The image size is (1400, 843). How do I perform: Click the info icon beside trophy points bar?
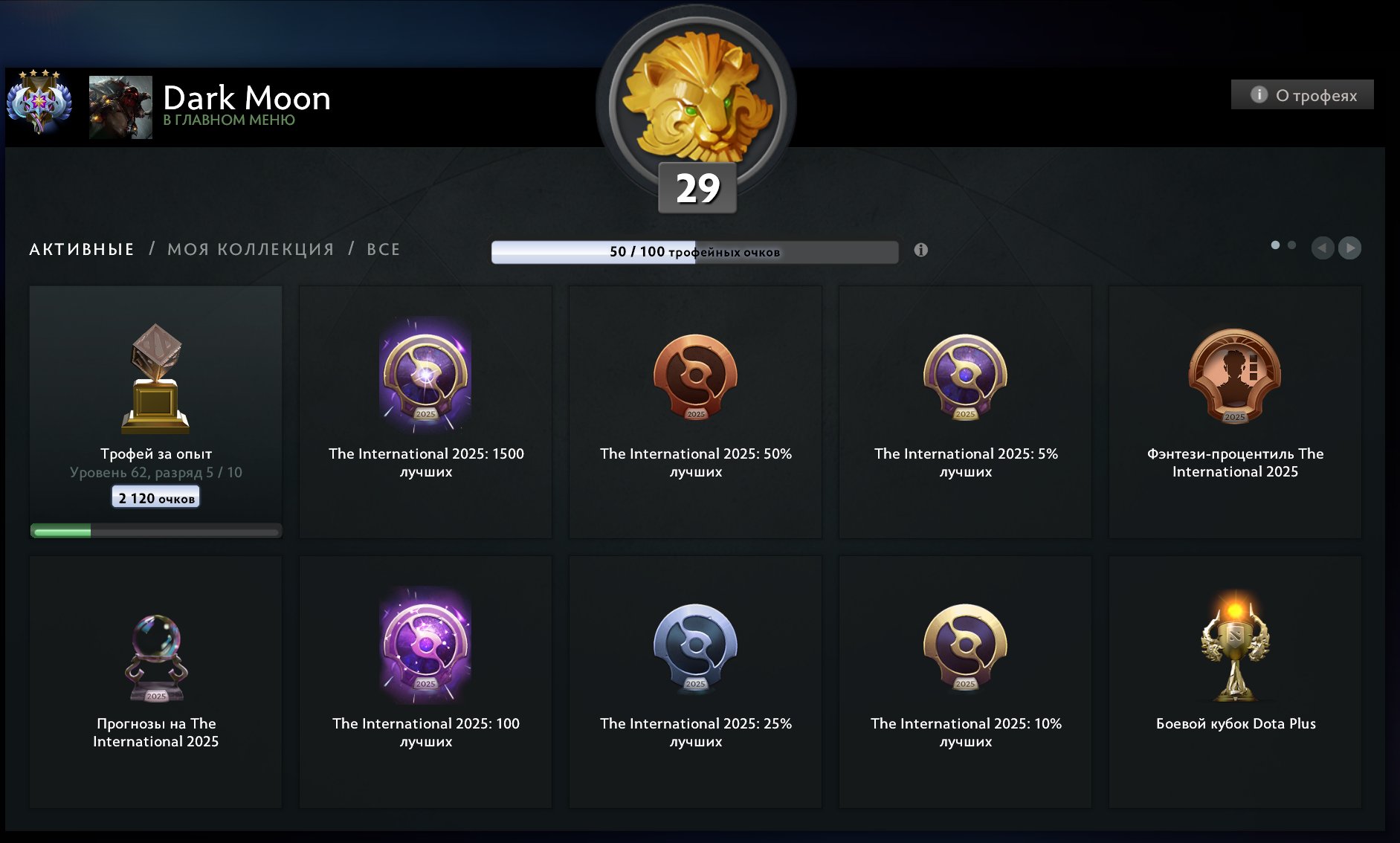(x=920, y=250)
